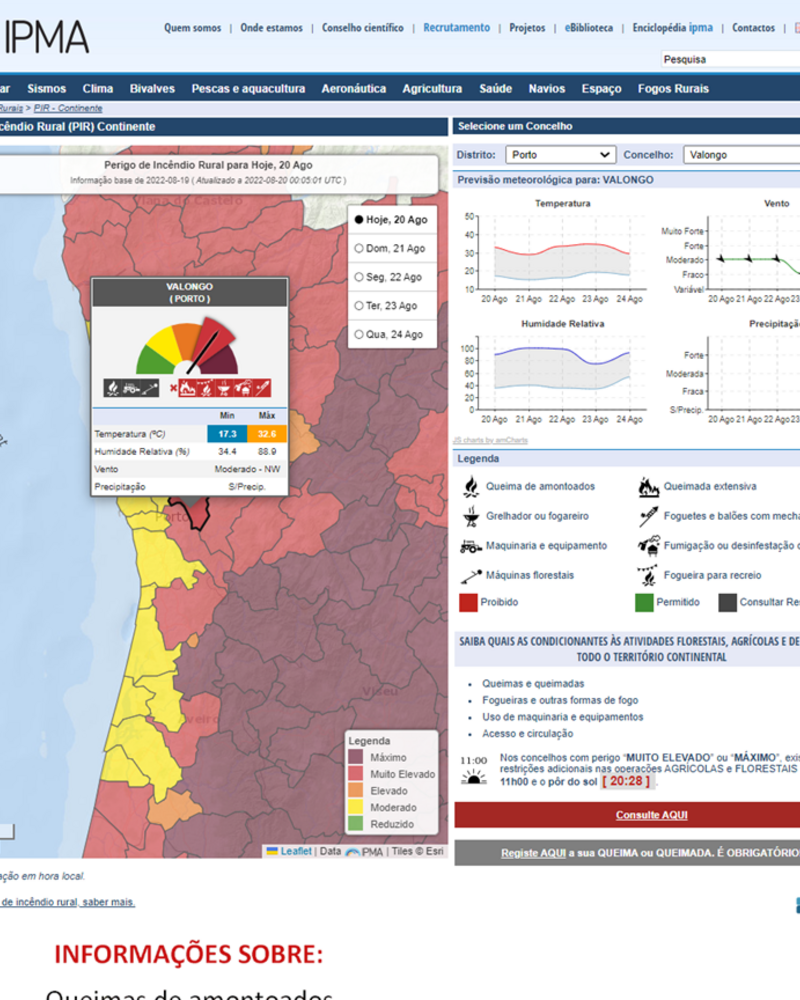The image size is (800, 1000).
Task: Click the red Proibido color swatch
Action: click(x=468, y=602)
